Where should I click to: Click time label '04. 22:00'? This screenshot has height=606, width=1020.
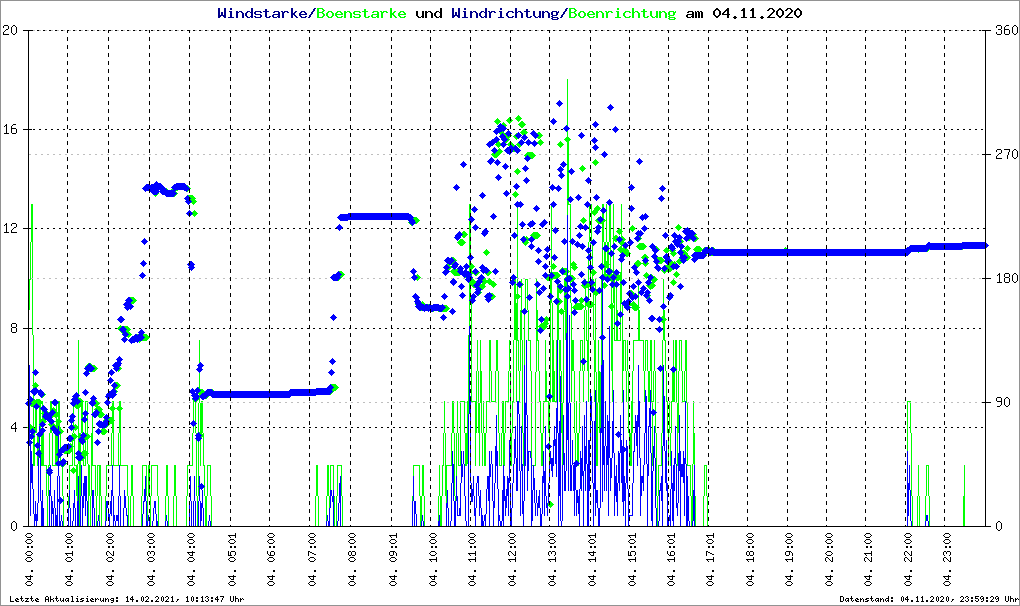[x=907, y=559]
